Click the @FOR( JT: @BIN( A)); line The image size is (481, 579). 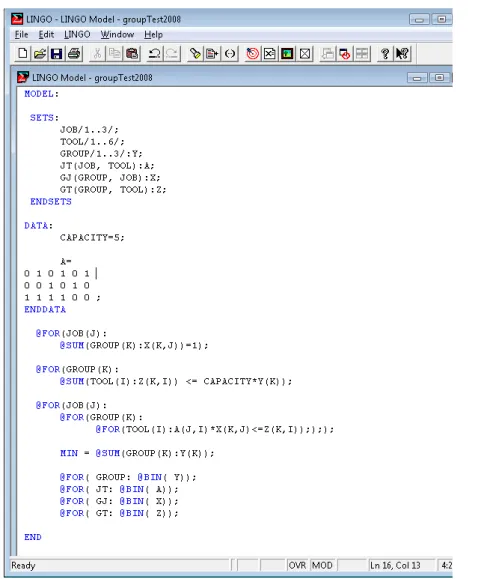pos(119,489)
